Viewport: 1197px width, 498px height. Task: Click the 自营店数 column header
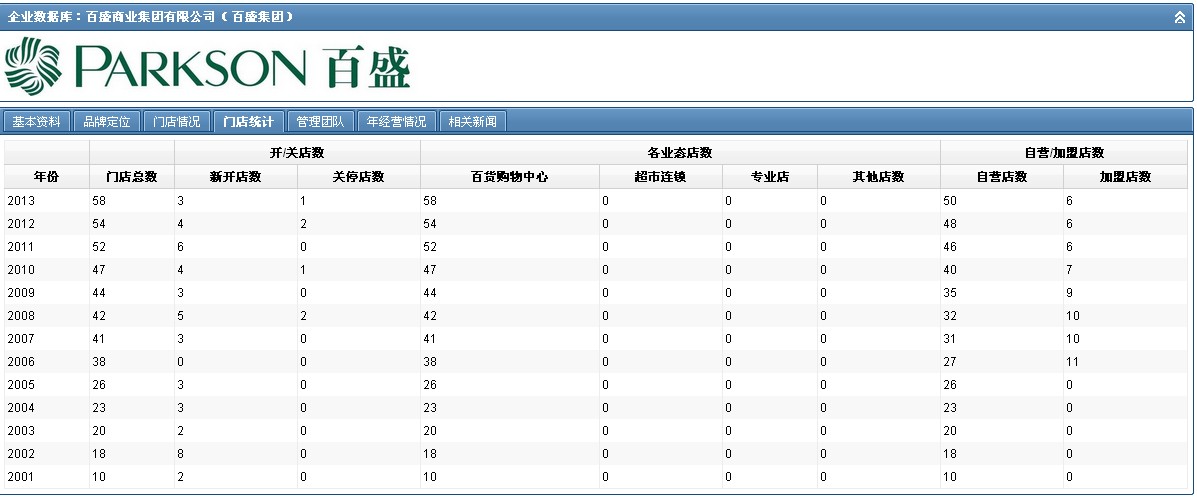tap(1001, 177)
